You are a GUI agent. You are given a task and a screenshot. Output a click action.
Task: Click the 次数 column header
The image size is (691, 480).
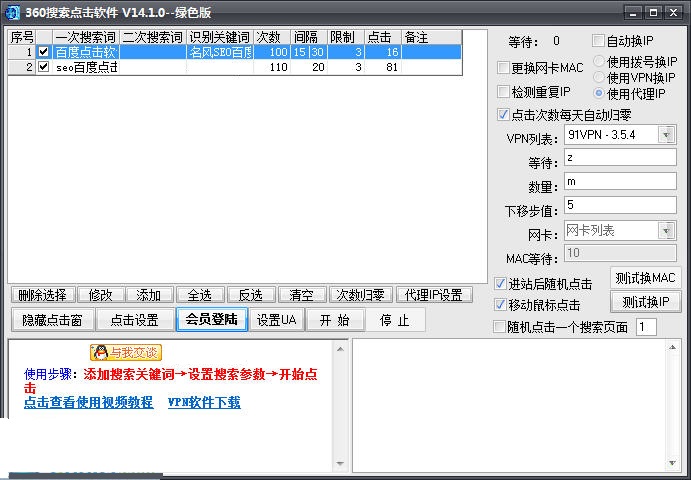tap(268, 37)
